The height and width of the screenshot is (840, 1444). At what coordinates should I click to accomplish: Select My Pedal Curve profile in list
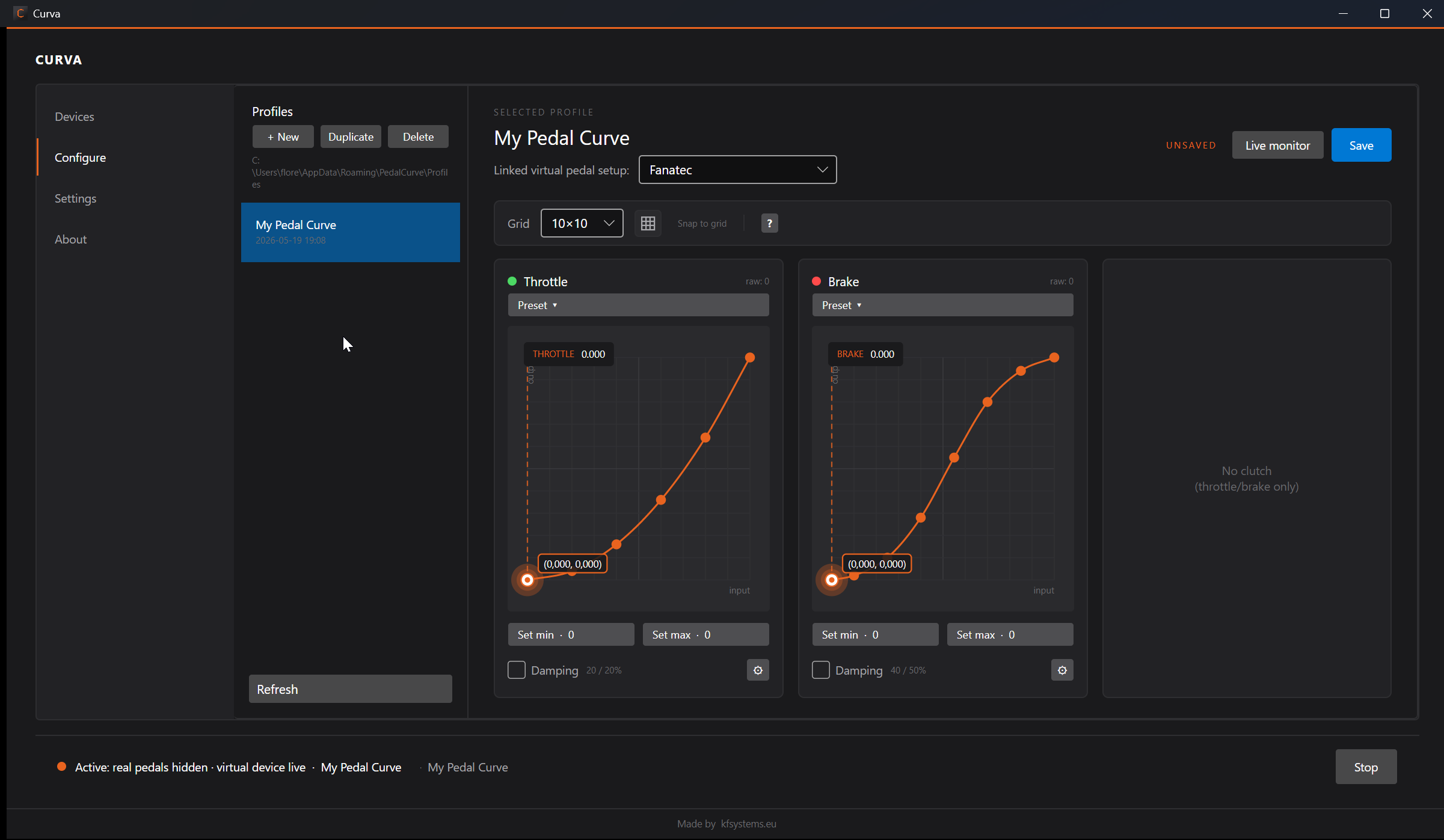click(351, 232)
